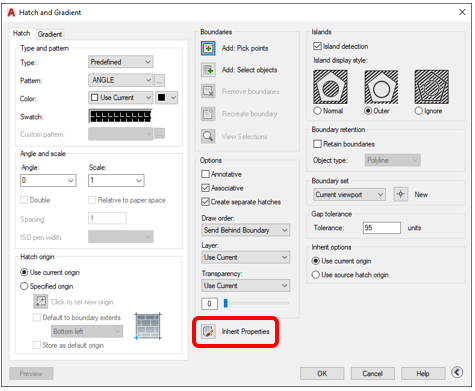The width and height of the screenshot is (475, 391).
Task: Open the Type dropdown showing Predefined
Action: (121, 62)
